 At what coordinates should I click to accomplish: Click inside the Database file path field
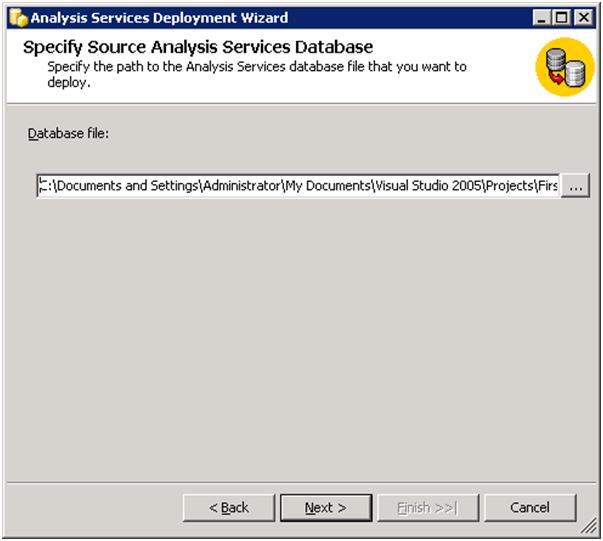[298, 186]
